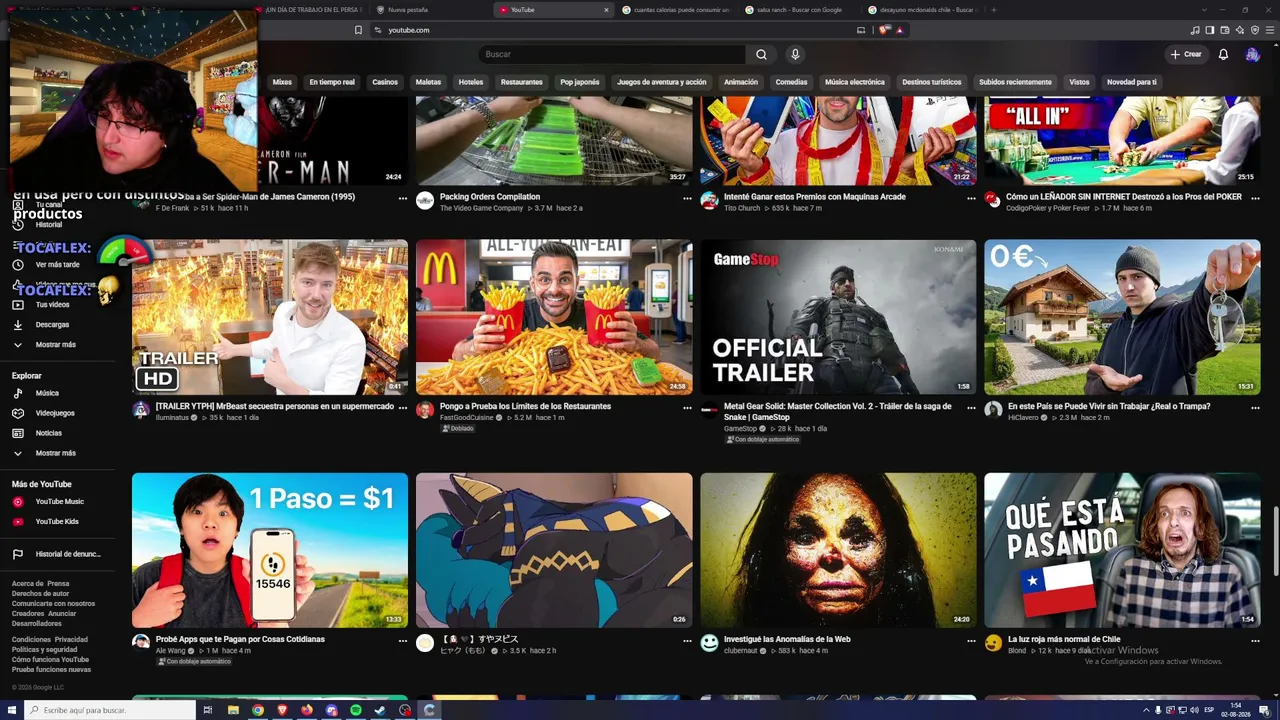The height and width of the screenshot is (720, 1280).
Task: Activate voice search microphone
Action: [x=795, y=54]
